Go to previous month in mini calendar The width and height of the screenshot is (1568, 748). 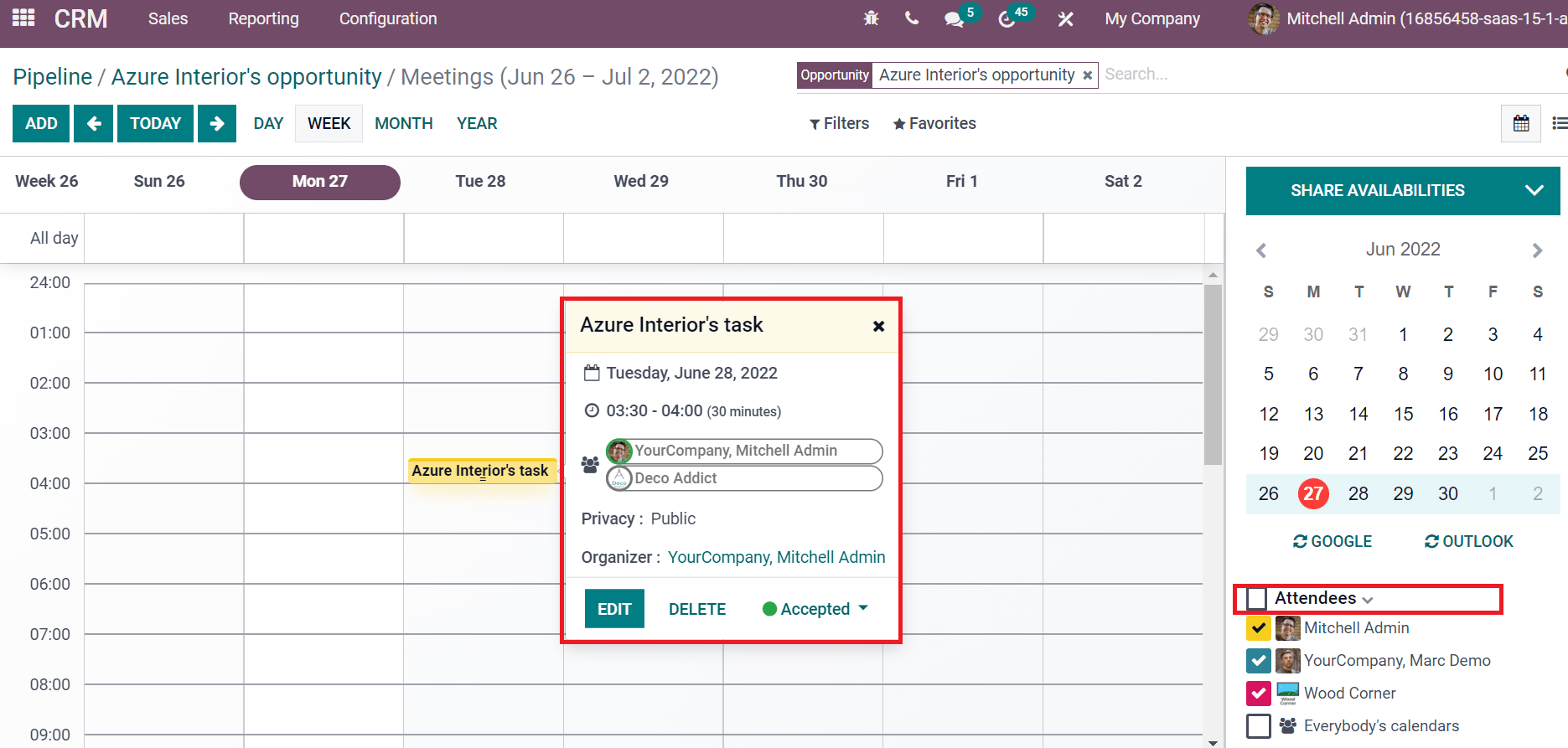1261,250
